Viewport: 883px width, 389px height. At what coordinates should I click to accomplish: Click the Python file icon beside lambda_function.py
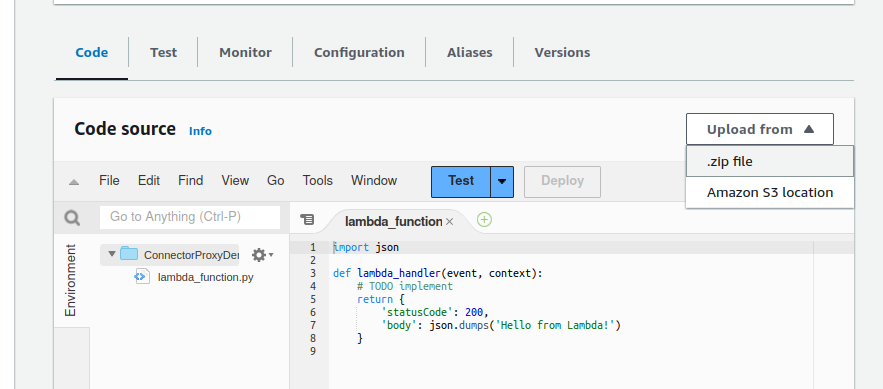point(142,276)
